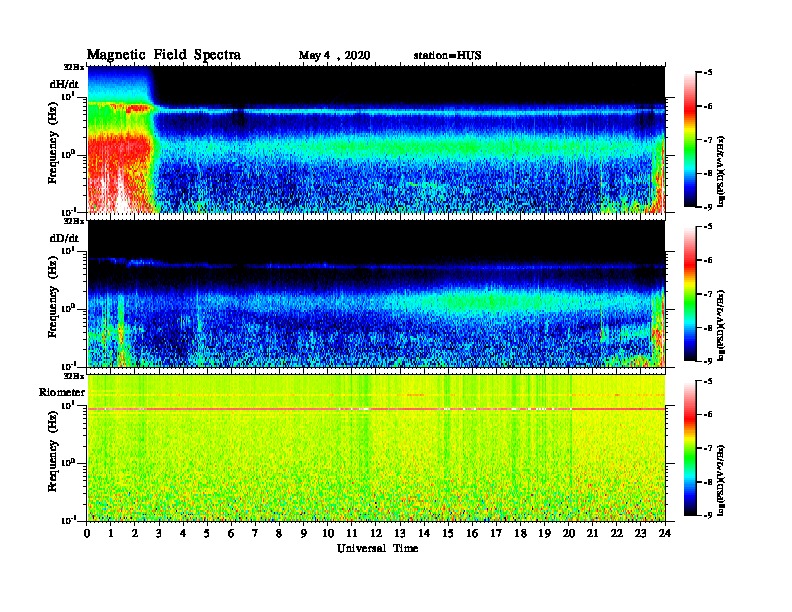
Task: Click the "3" hour tick label
Action: [159, 534]
